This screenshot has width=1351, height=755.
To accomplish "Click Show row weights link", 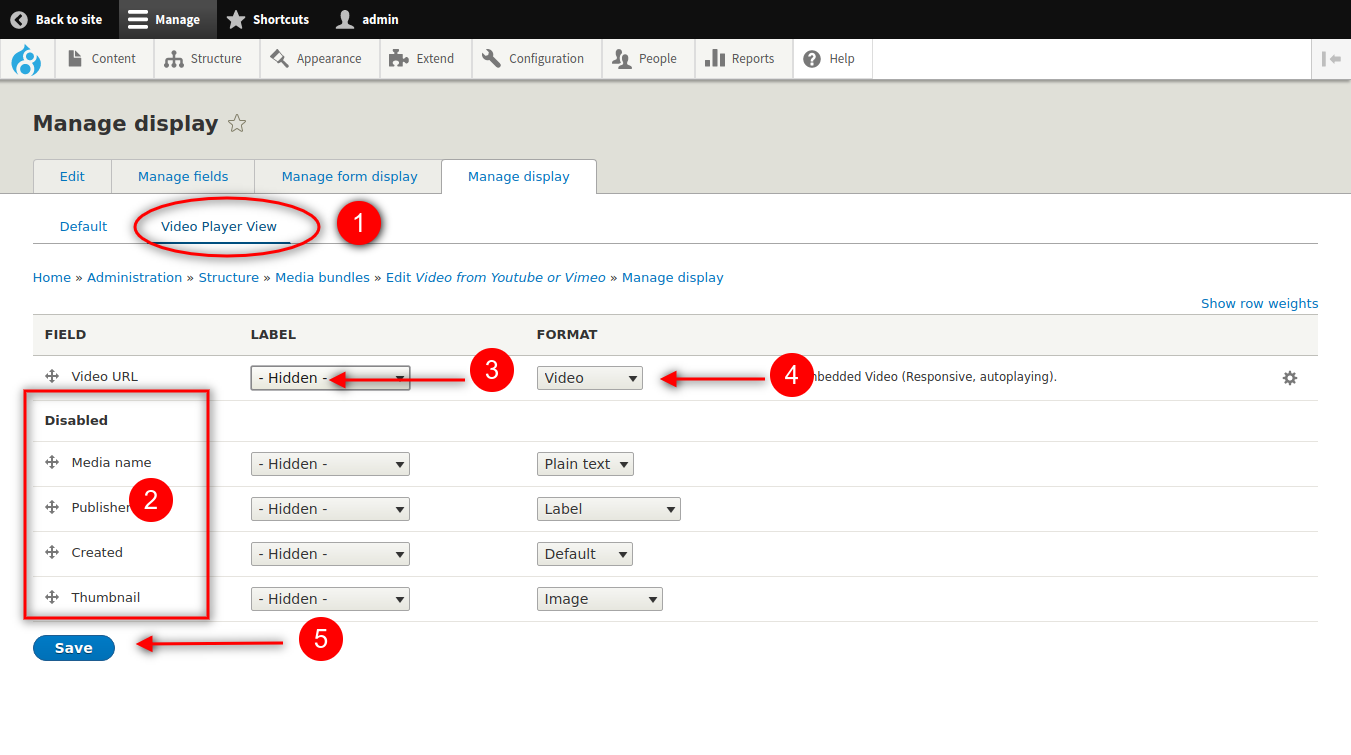I will point(1259,303).
